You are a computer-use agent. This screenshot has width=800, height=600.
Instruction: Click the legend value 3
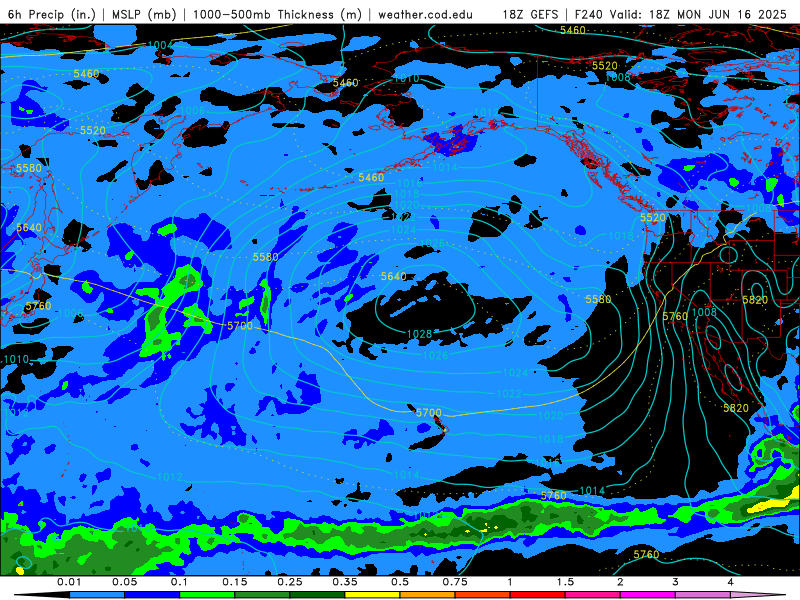(676, 582)
